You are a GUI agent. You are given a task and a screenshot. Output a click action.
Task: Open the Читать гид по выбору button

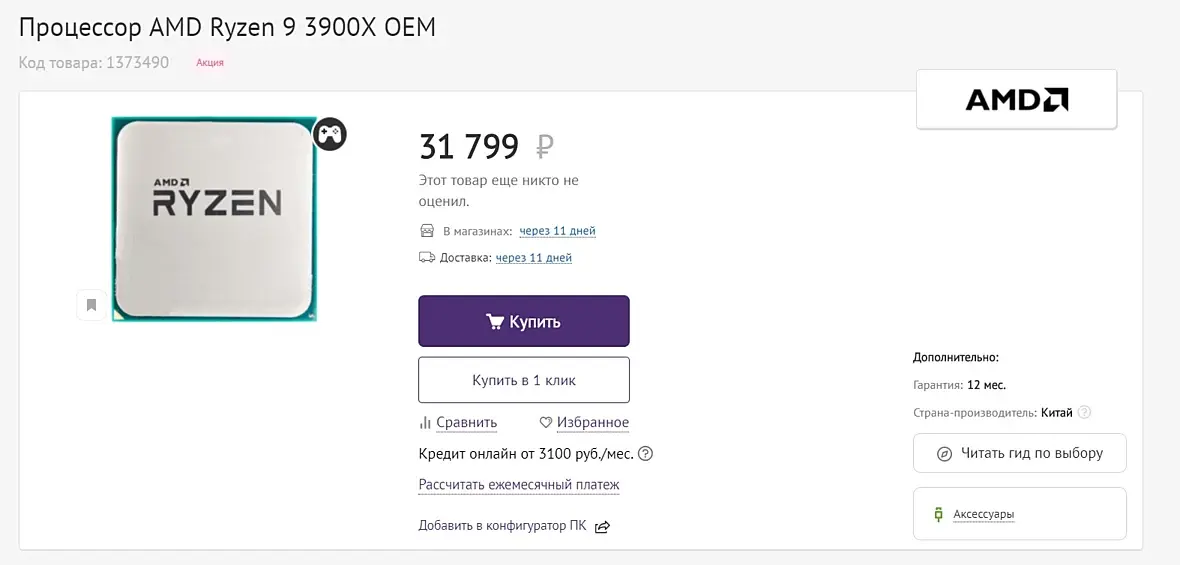1020,453
